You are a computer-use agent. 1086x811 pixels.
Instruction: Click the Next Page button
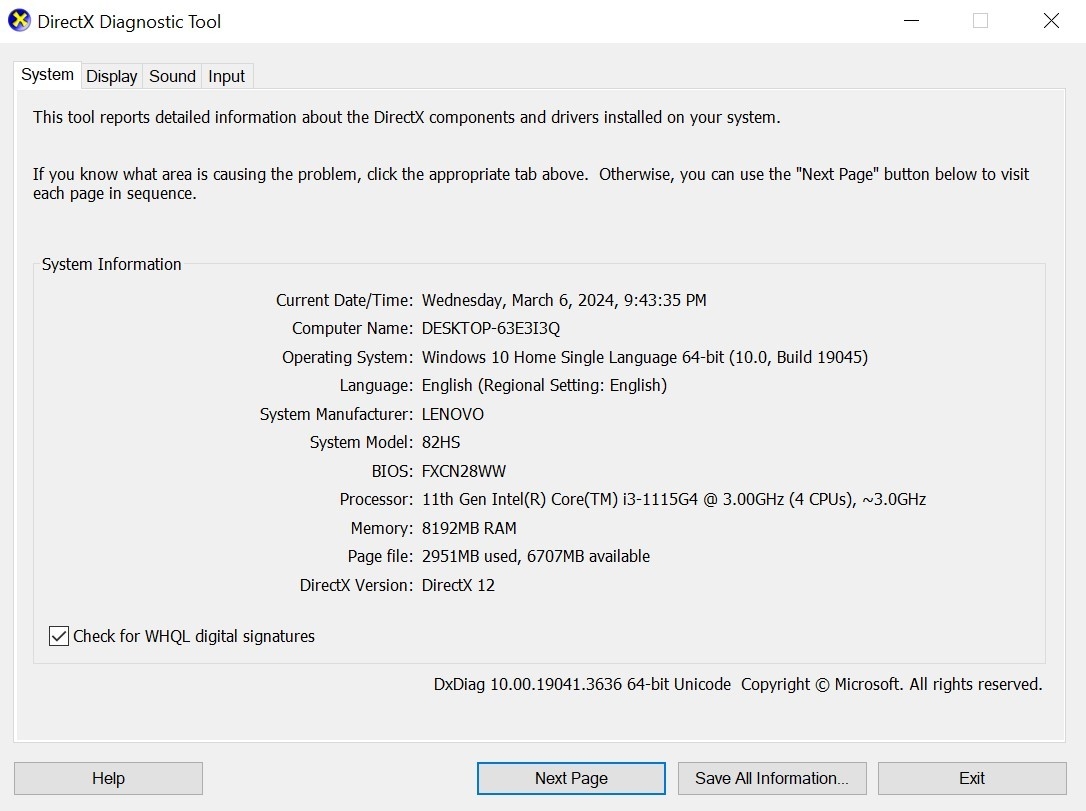coord(570,778)
